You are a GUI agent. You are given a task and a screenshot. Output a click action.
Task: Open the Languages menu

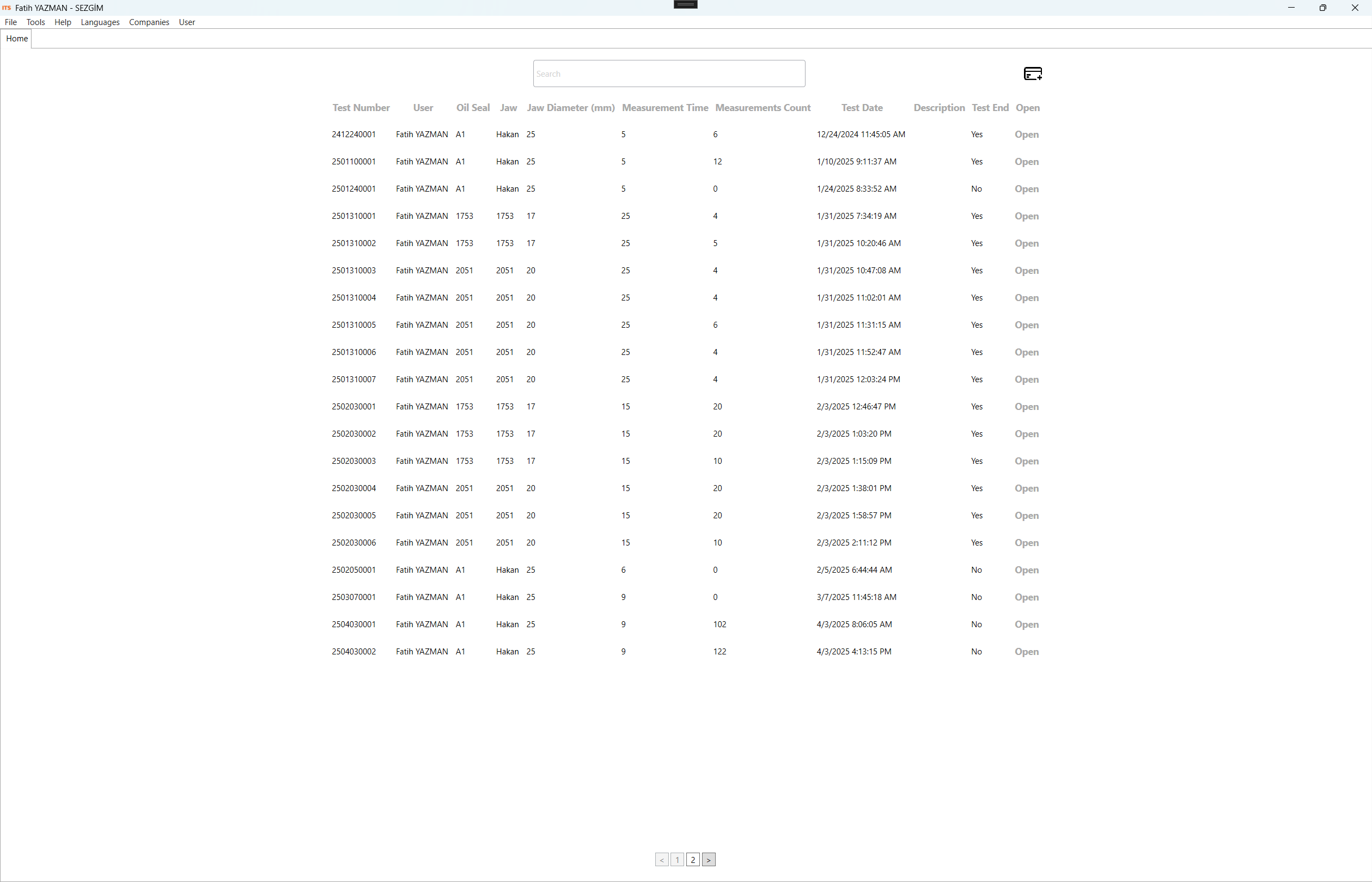tap(100, 22)
